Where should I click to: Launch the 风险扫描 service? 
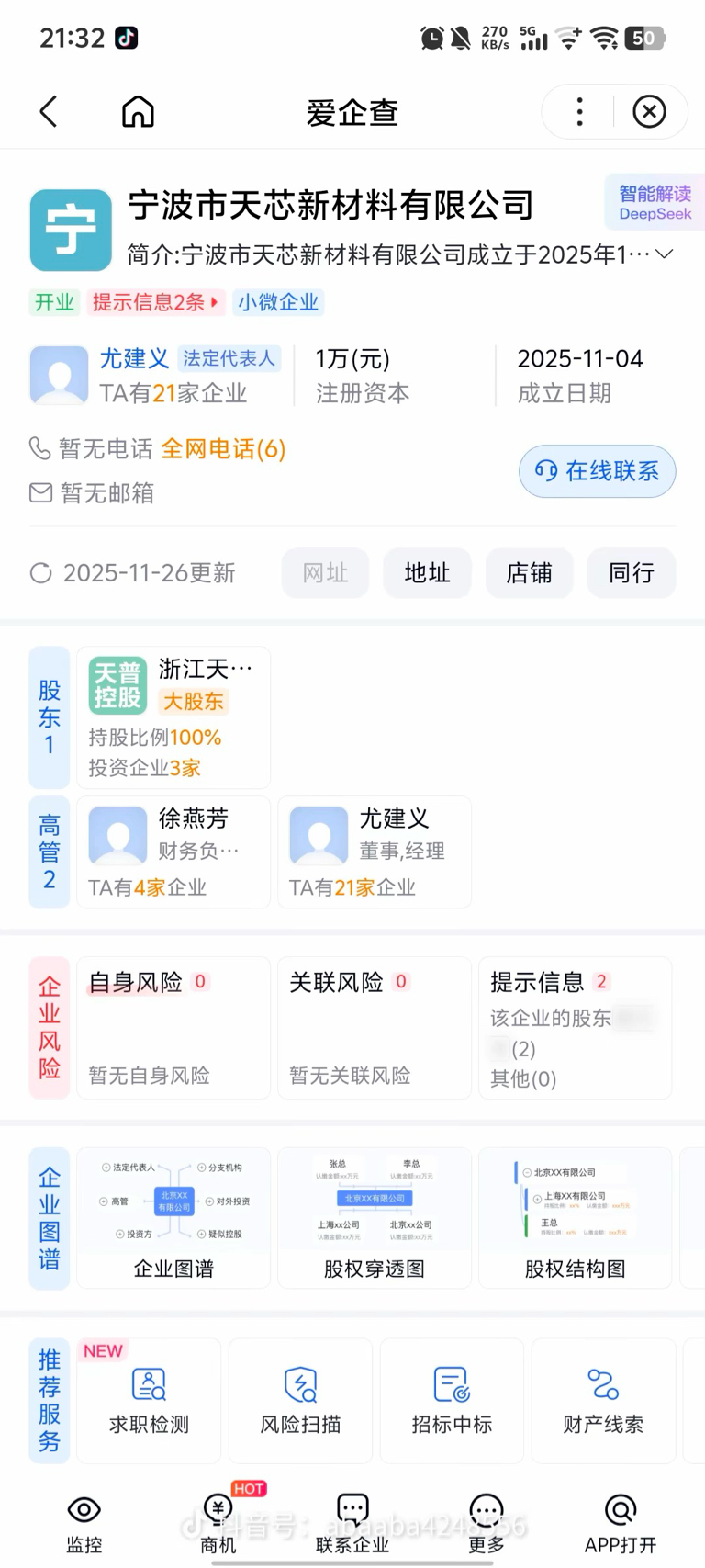300,1400
